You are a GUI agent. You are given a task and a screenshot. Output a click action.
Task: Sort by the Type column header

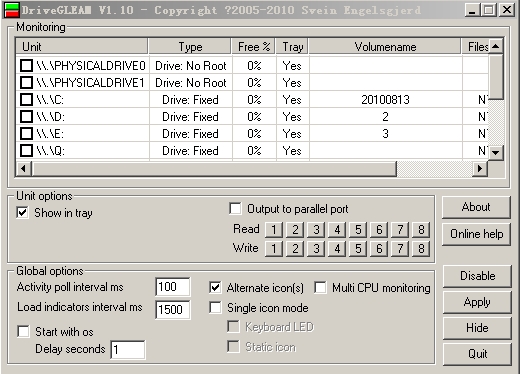pyautogui.click(x=190, y=46)
